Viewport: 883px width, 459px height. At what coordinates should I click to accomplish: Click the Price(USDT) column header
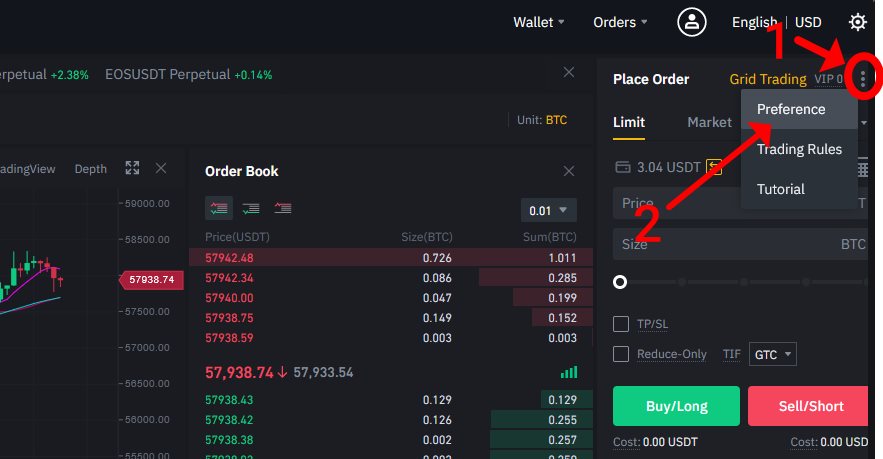(x=237, y=237)
